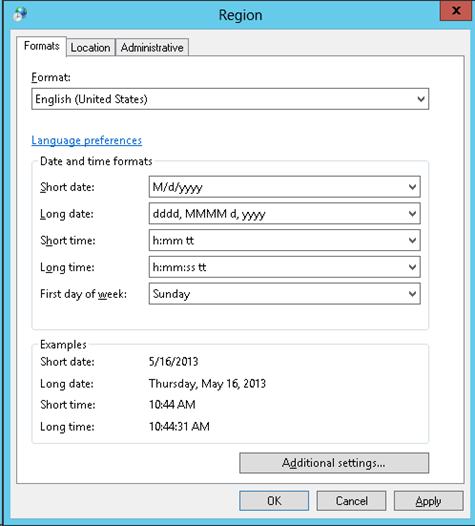The width and height of the screenshot is (475, 526).
Task: Click the Additional settings button
Action: [334, 463]
